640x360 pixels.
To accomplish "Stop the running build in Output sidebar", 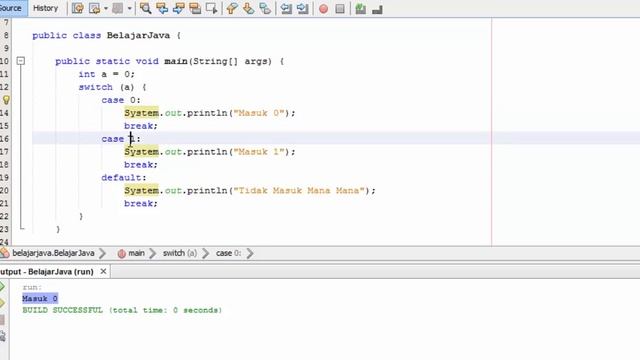I will click(x=2, y=320).
